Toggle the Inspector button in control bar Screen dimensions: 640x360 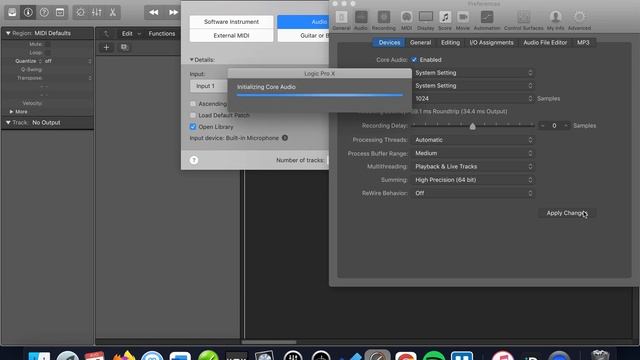click(x=28, y=12)
